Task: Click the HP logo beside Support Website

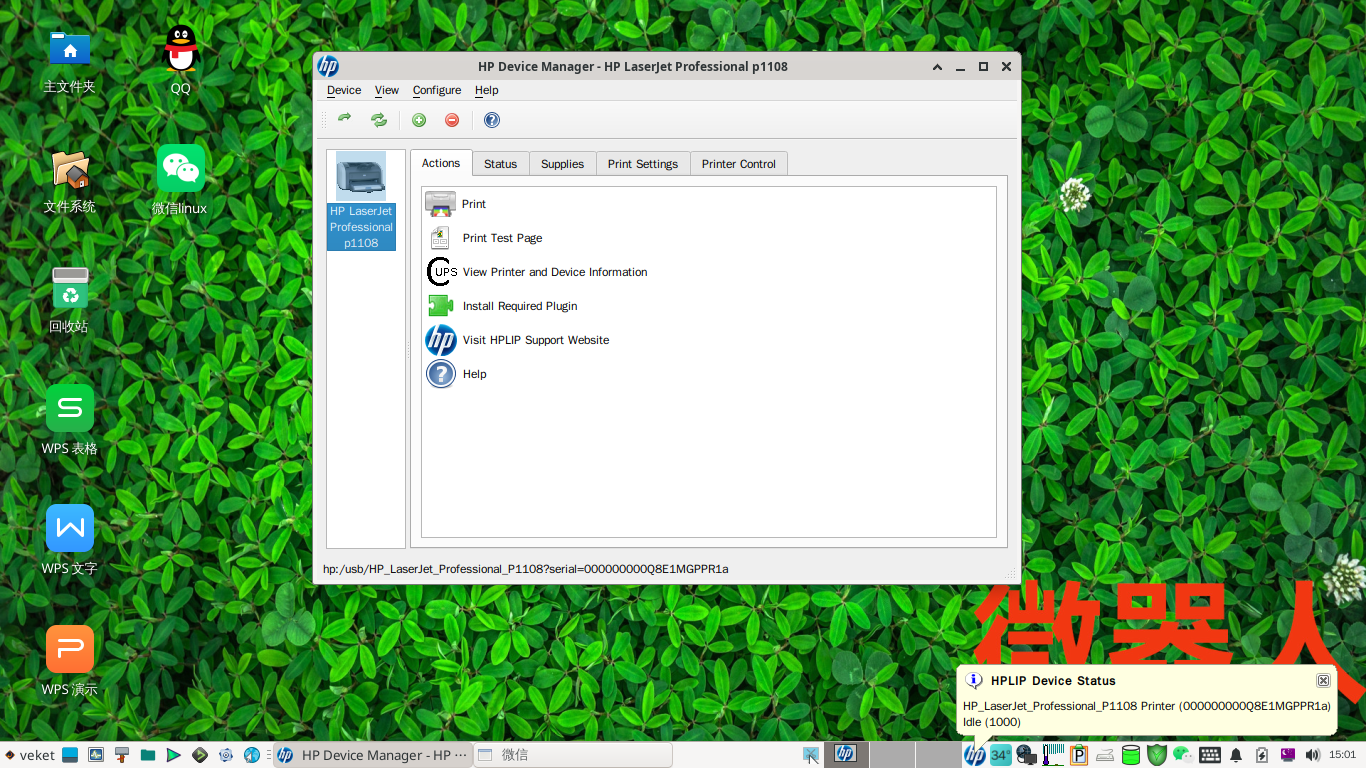Action: (x=441, y=340)
